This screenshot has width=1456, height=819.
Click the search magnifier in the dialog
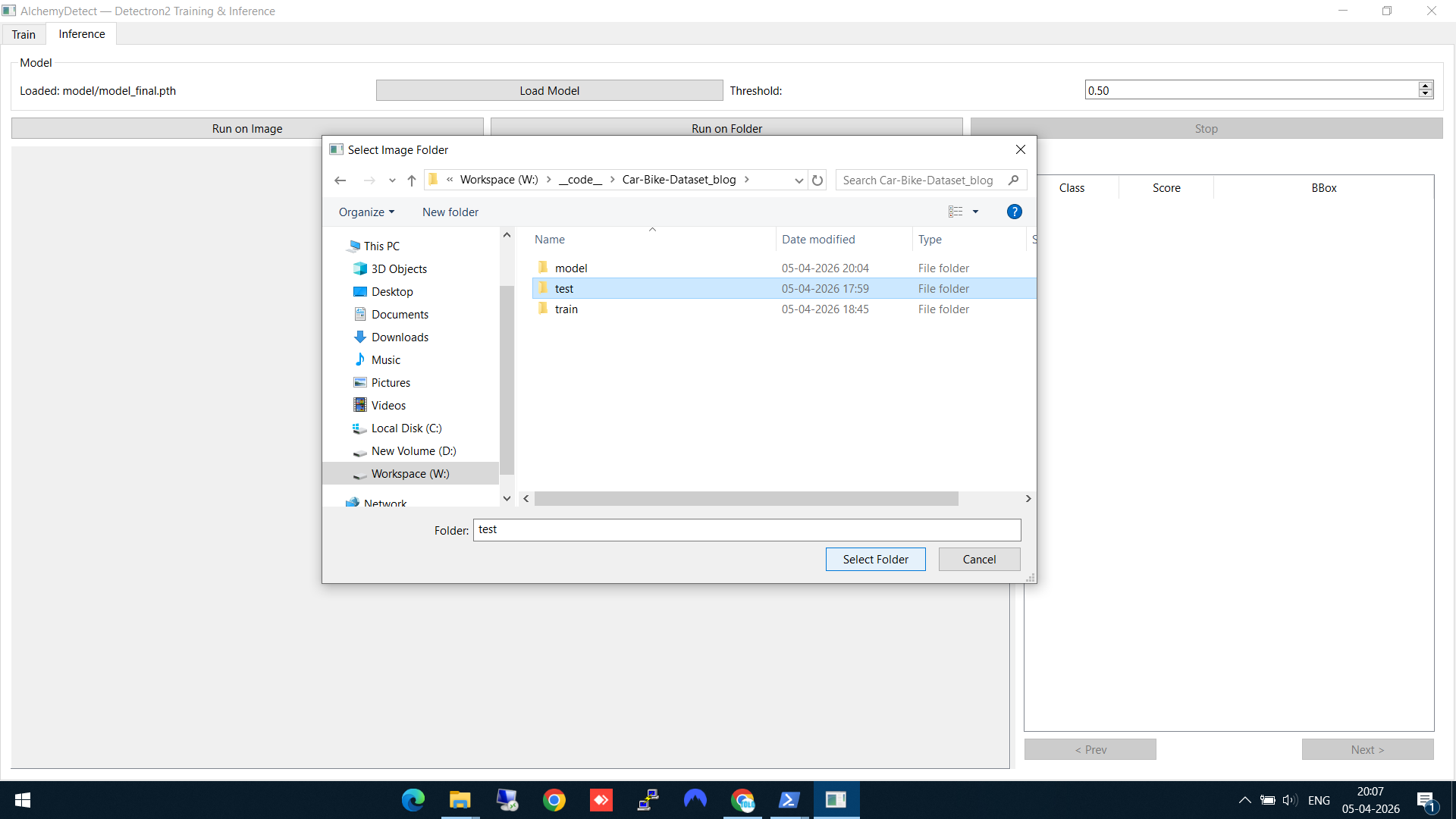(x=1014, y=180)
